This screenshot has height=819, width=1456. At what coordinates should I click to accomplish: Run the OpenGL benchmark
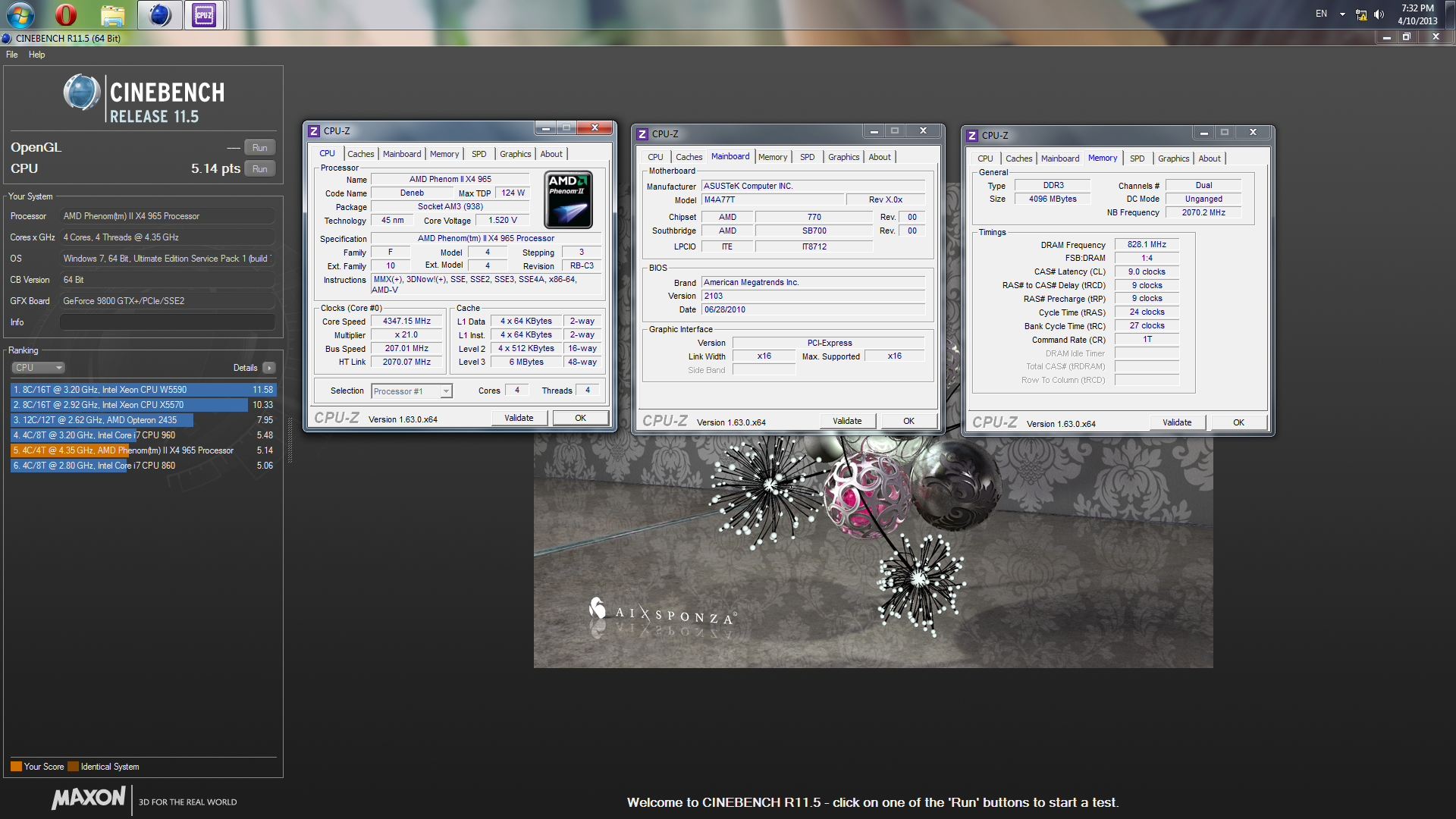[259, 148]
